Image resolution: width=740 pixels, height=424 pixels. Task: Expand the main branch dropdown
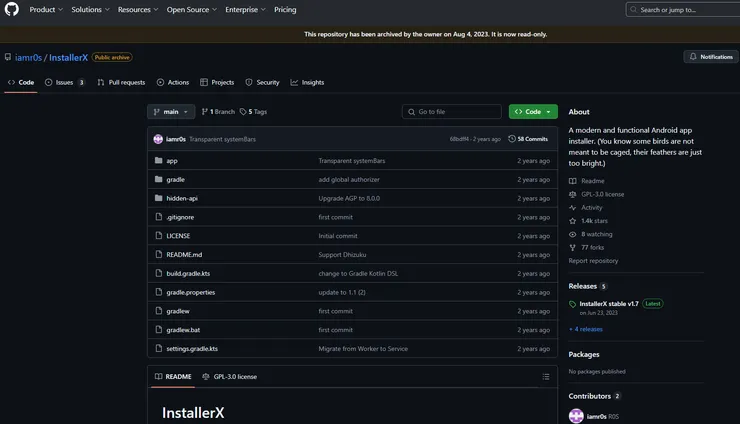170,112
